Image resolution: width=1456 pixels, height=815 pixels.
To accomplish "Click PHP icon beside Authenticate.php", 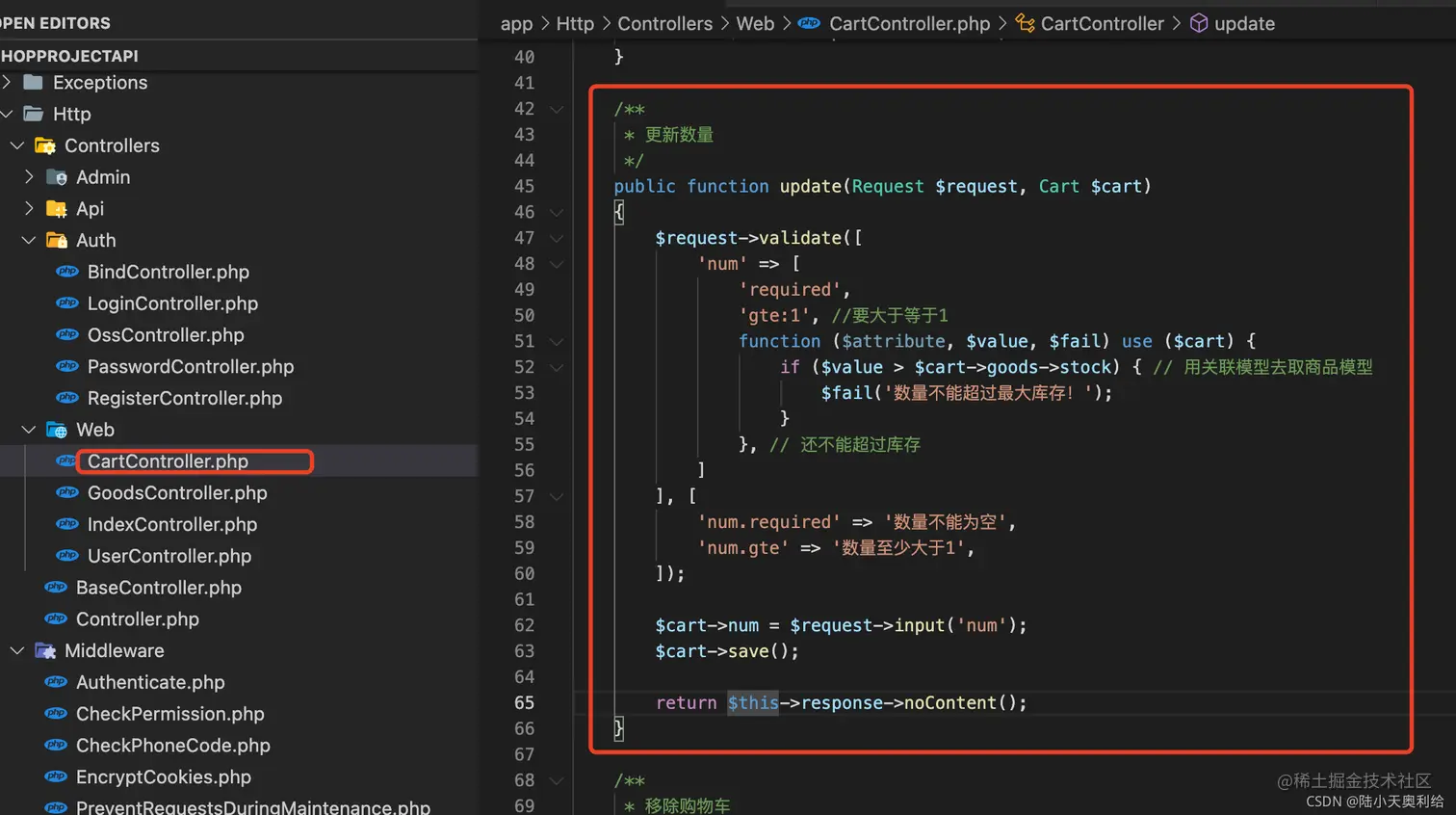I will pyautogui.click(x=56, y=682).
